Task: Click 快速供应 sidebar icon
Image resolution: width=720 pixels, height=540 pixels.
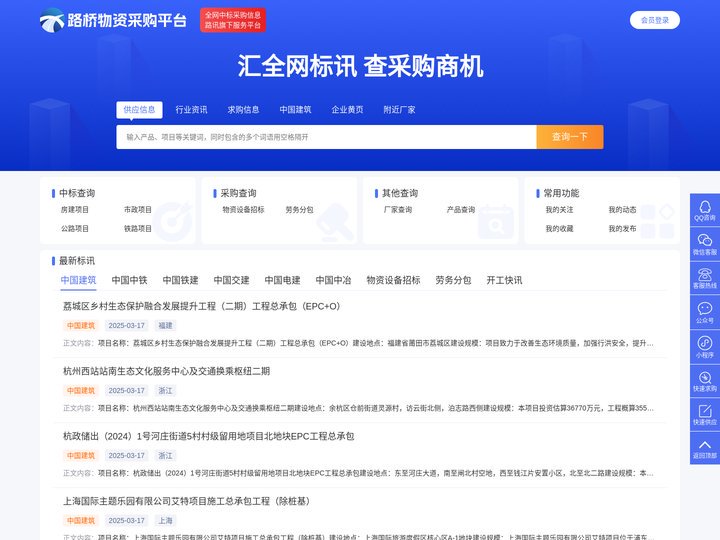Action: (x=705, y=415)
